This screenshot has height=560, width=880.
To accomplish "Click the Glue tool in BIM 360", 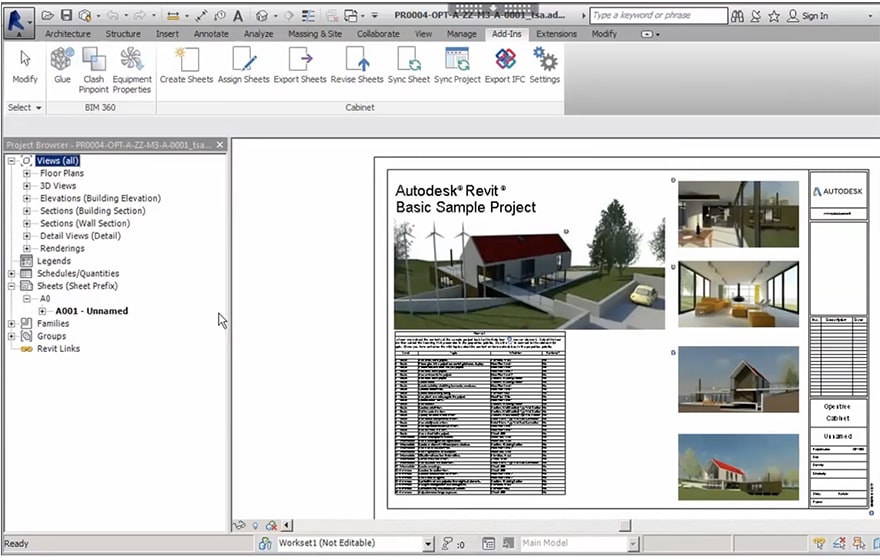I will (62, 66).
